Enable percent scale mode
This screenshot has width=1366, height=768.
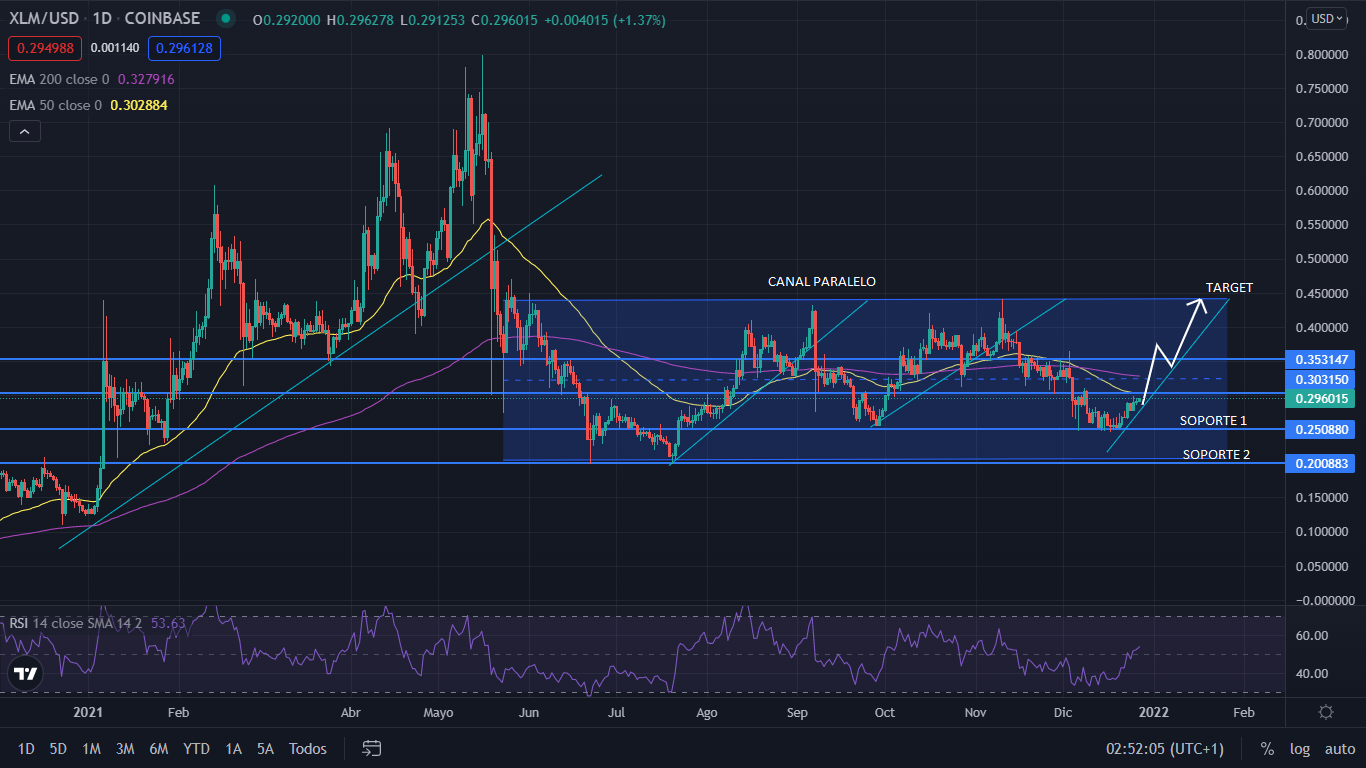[1266, 748]
